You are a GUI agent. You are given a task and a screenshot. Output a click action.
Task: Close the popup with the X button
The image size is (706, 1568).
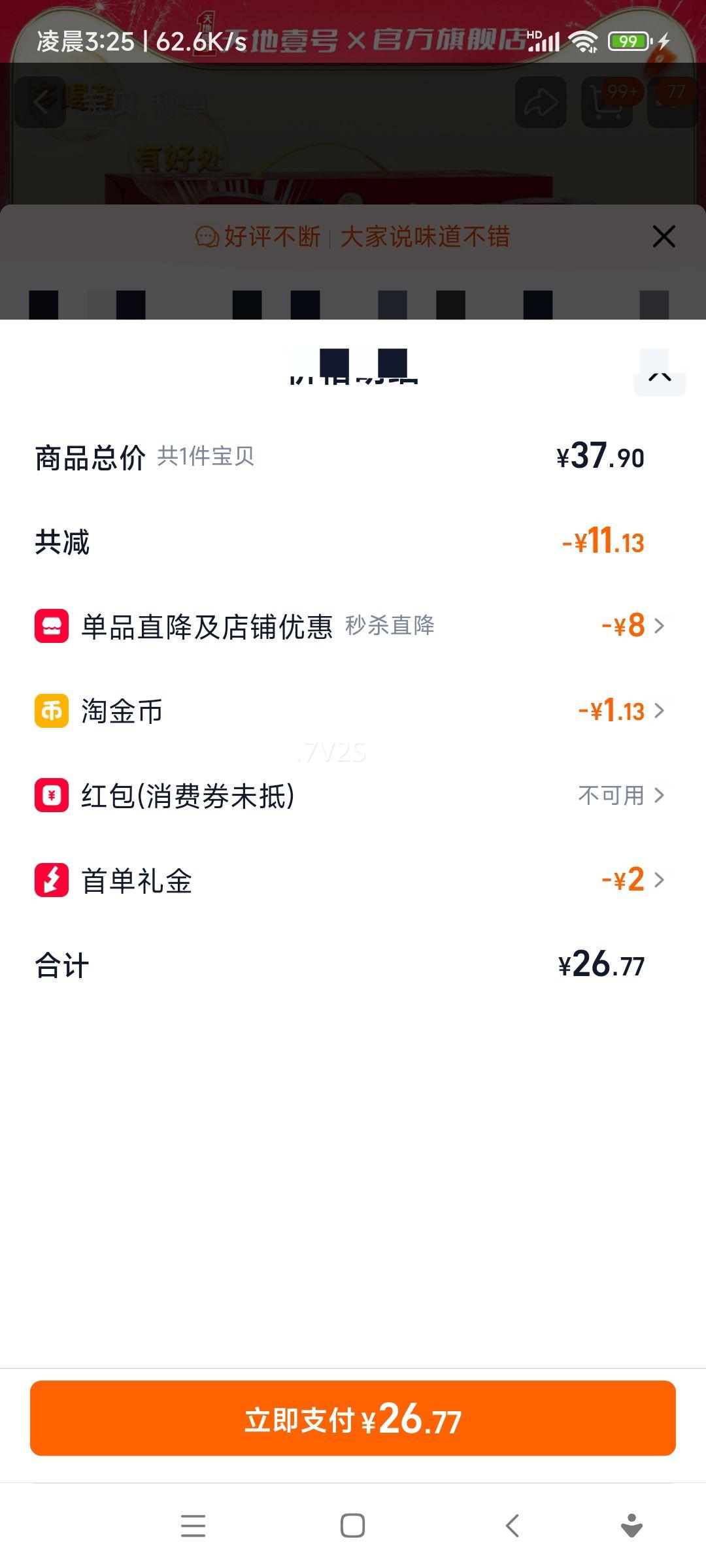click(664, 237)
